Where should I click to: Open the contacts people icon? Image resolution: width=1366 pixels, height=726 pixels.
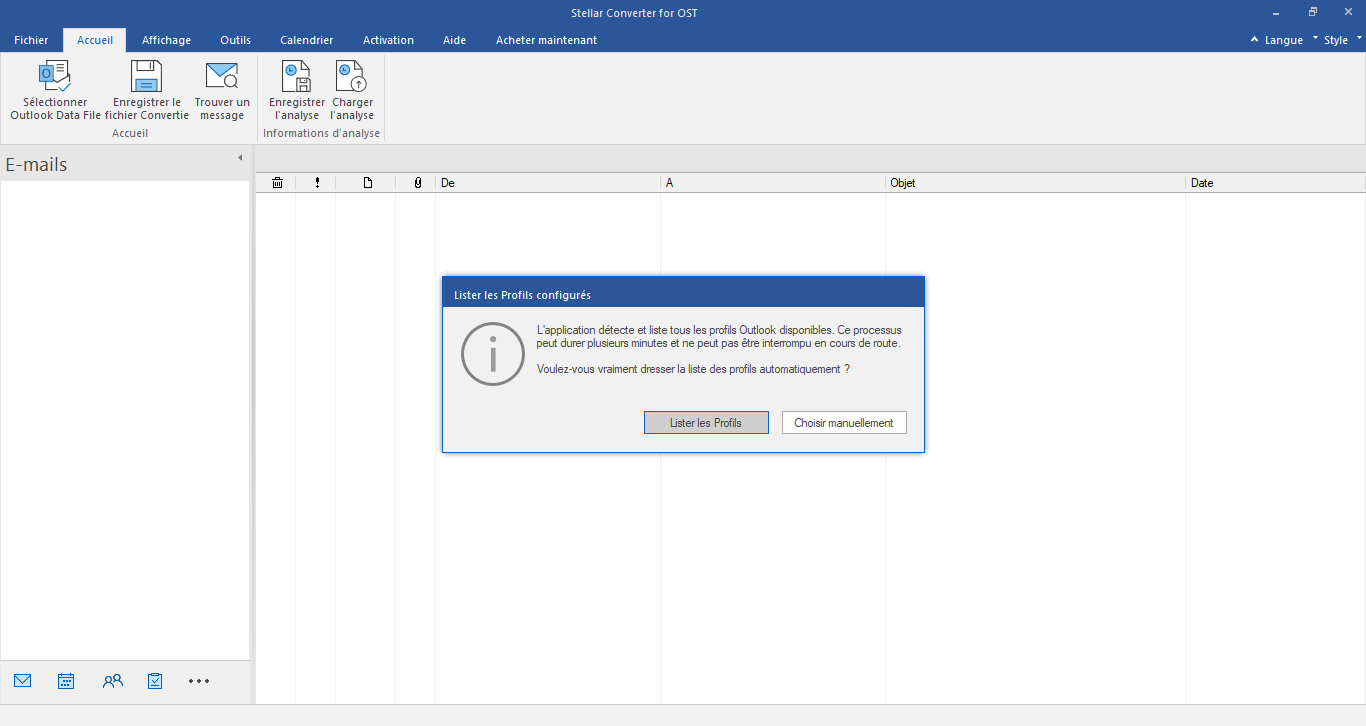[112, 681]
